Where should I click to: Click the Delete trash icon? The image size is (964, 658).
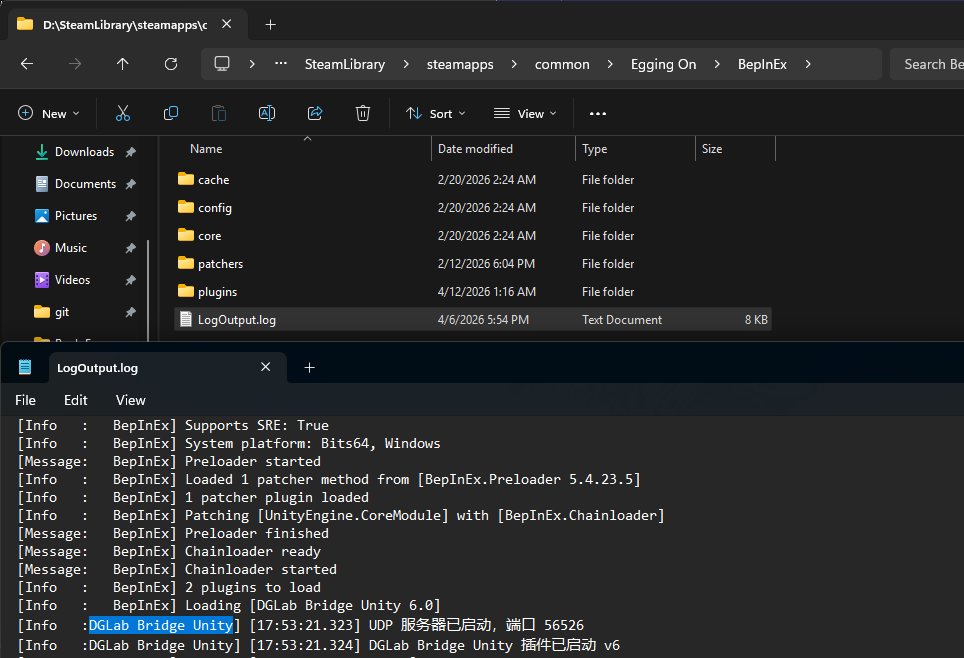[363, 114]
